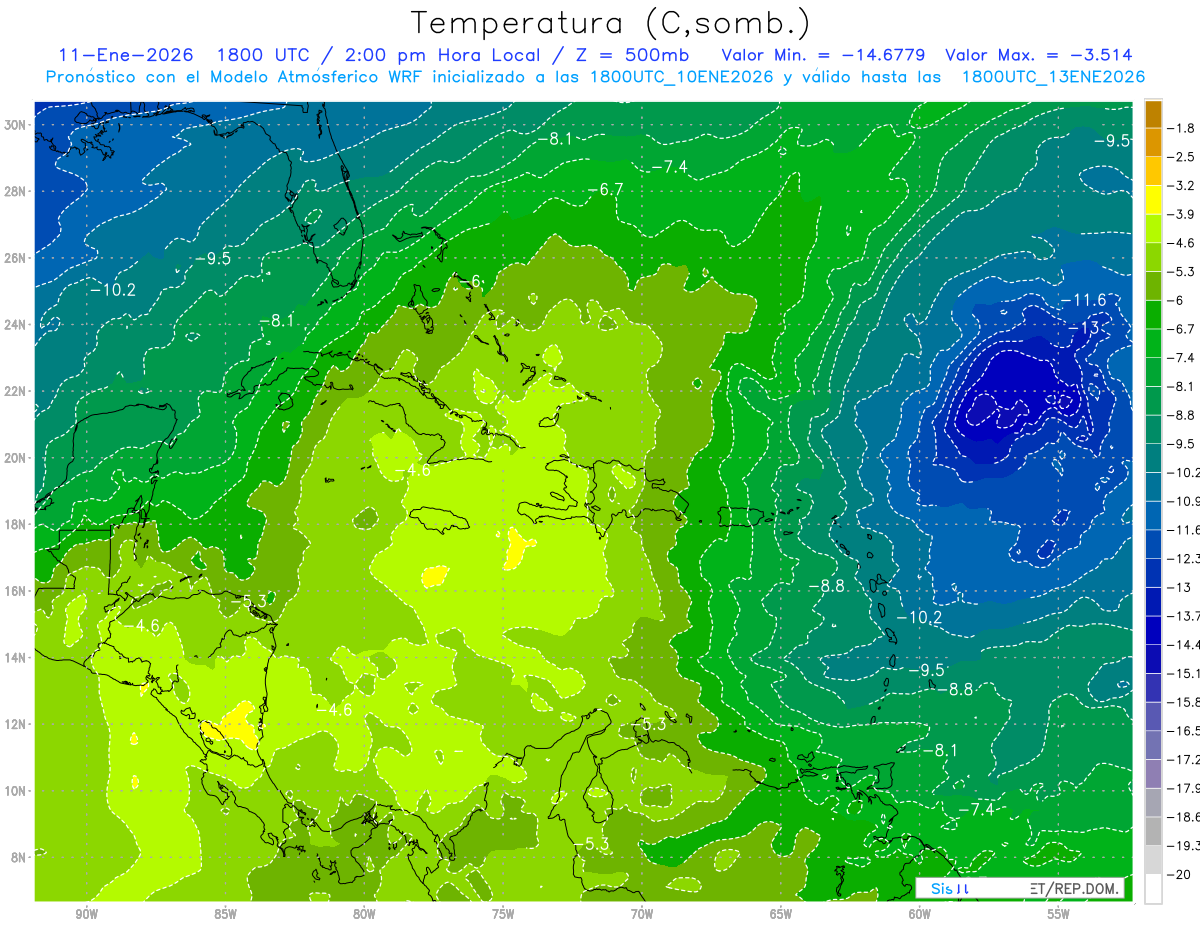Click the colorbar value '-12.3'
This screenshot has width=1200, height=927.
[x=1184, y=559]
